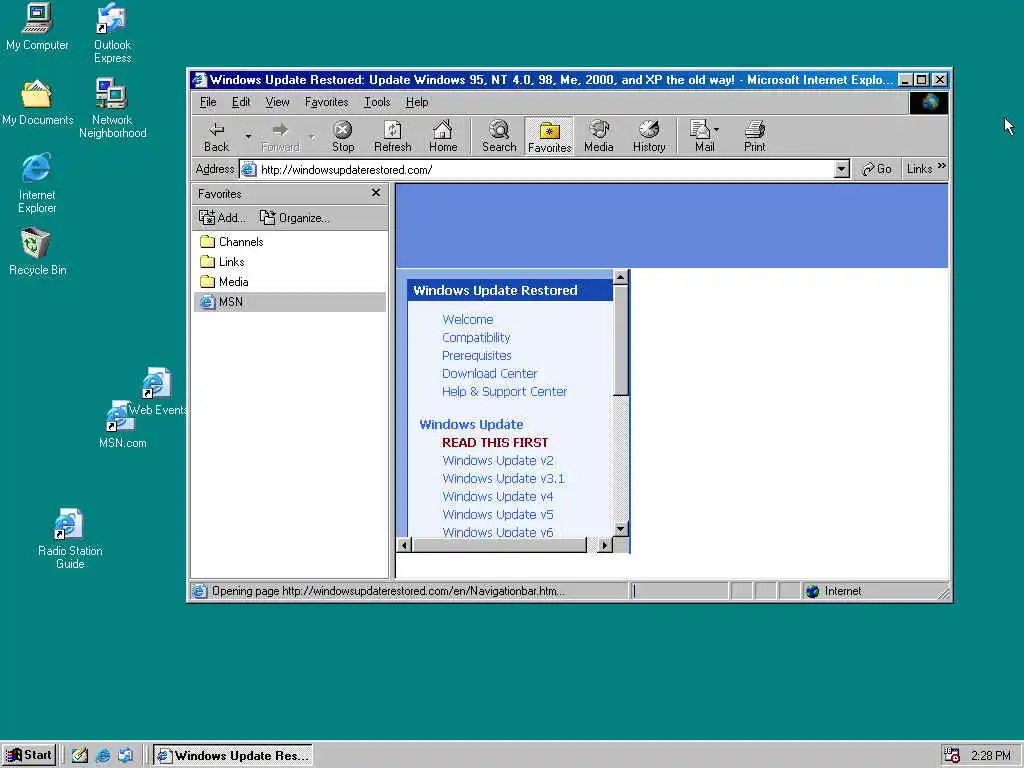Screen dimensions: 1024x768
Task: Click the navigation frame scroll-left arrow
Action: click(x=404, y=545)
